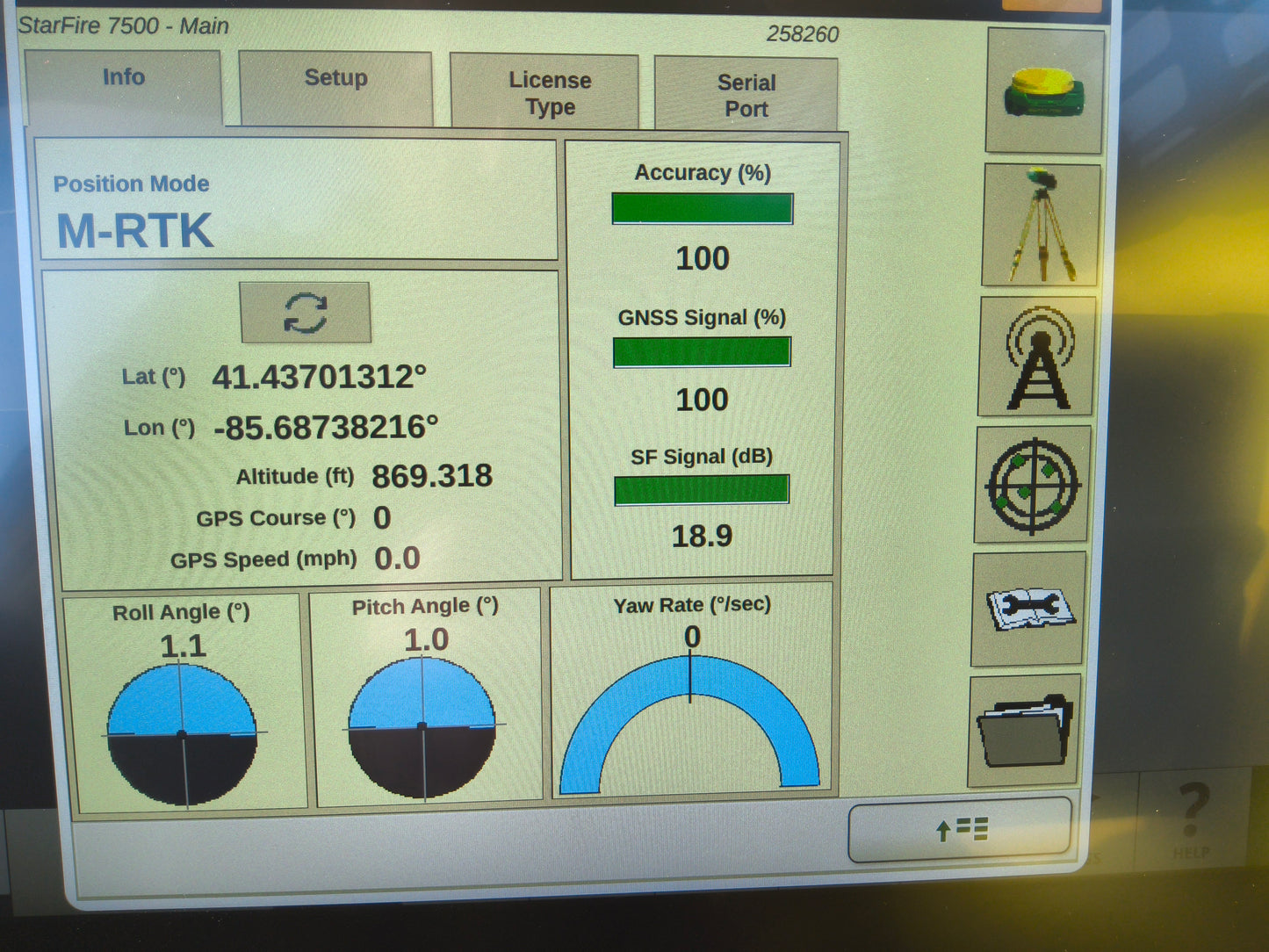Image resolution: width=1269 pixels, height=952 pixels.
Task: Click the Accuracy progress bar
Action: tap(702, 207)
